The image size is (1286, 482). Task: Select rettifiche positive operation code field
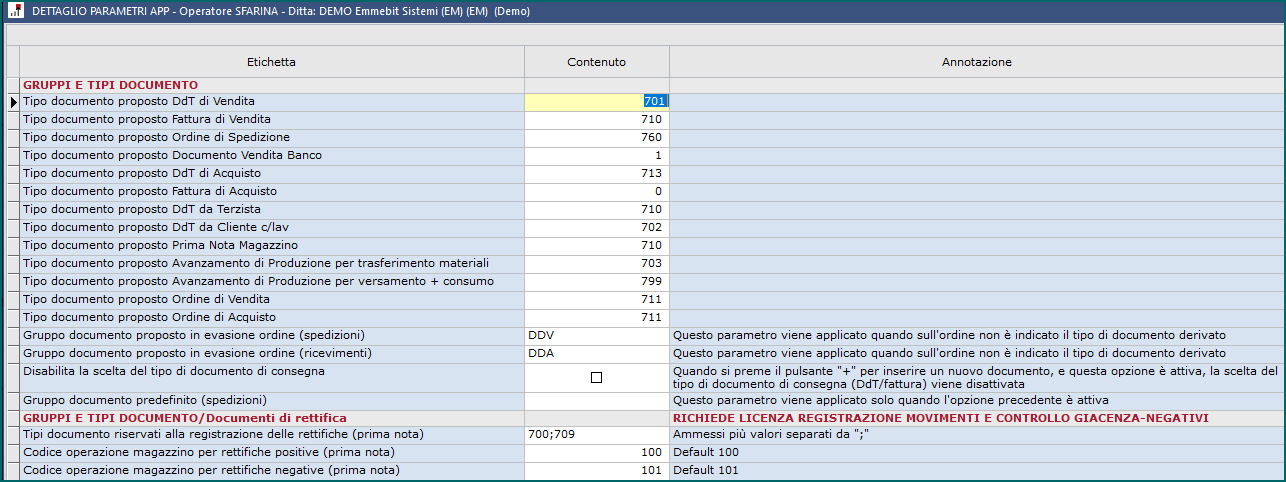pyautogui.click(x=596, y=453)
